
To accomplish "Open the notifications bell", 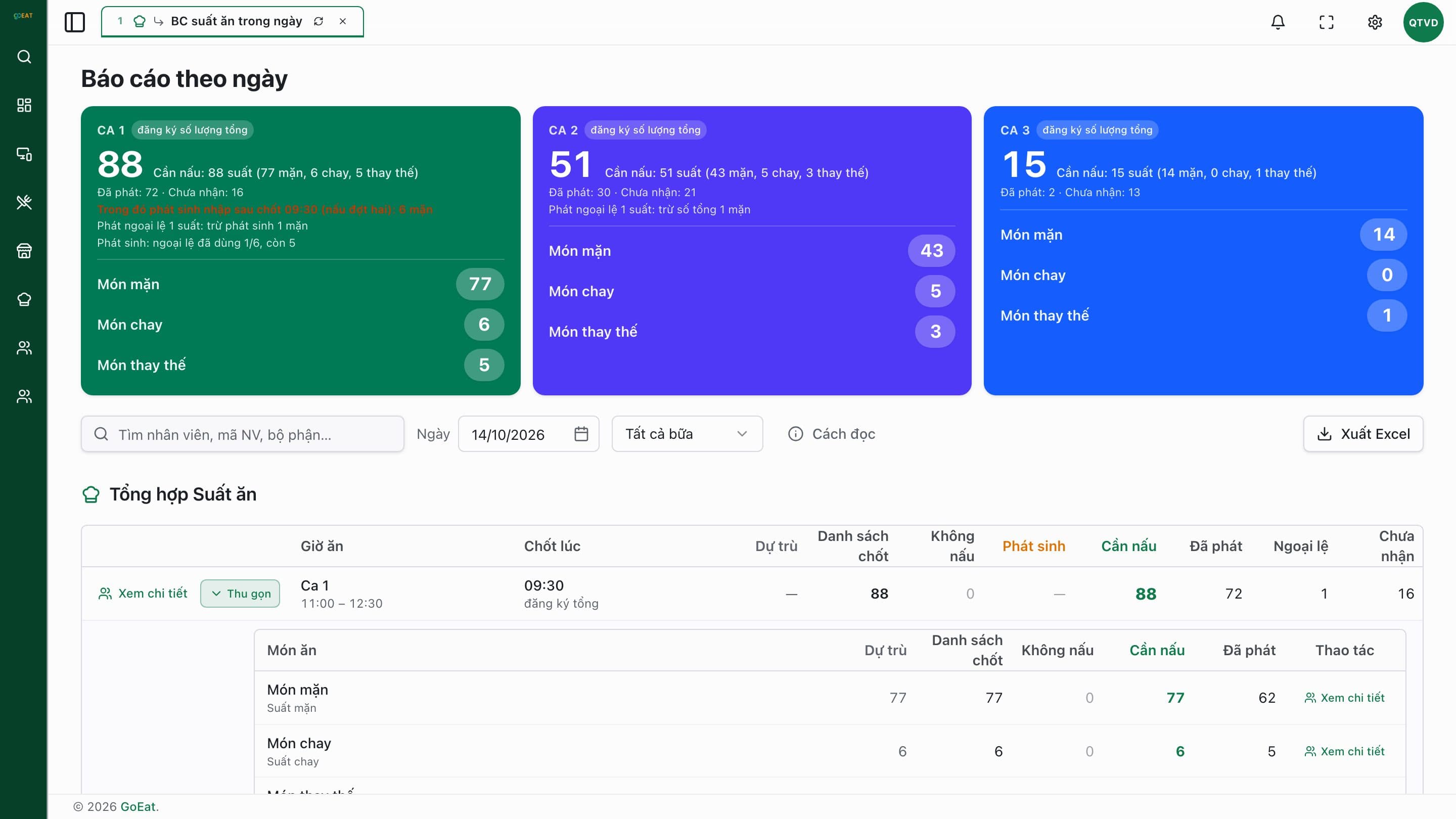I will (x=1278, y=22).
